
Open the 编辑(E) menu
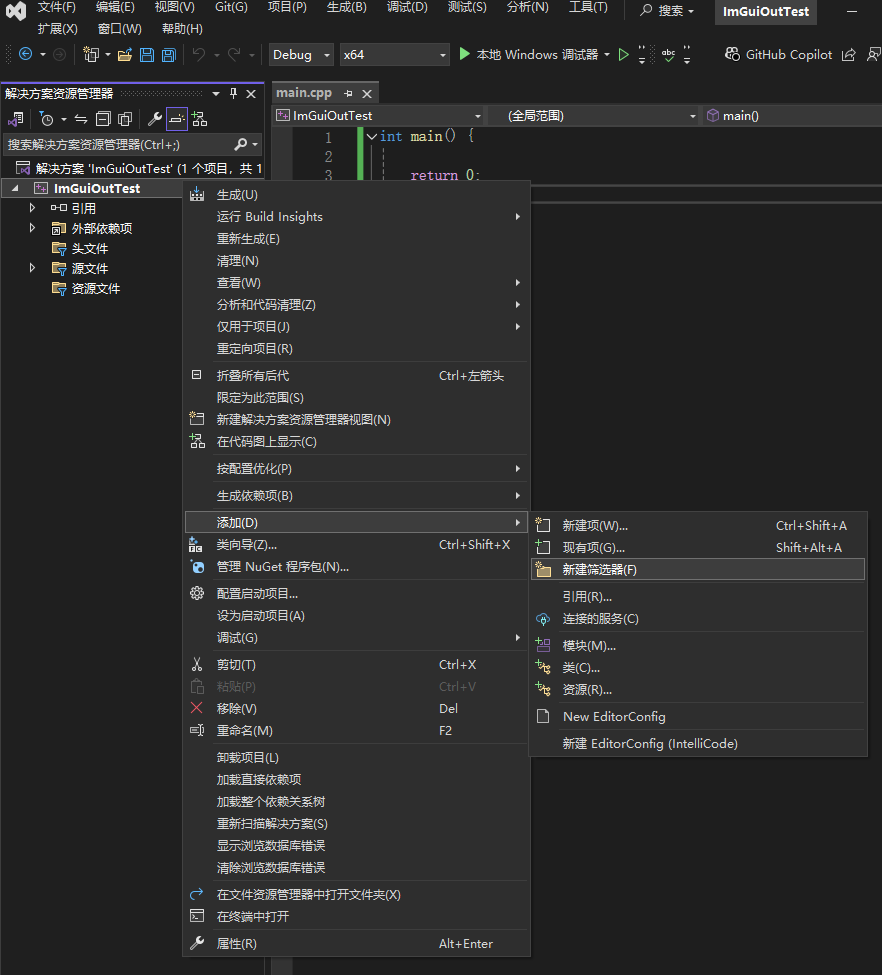[x=115, y=7]
